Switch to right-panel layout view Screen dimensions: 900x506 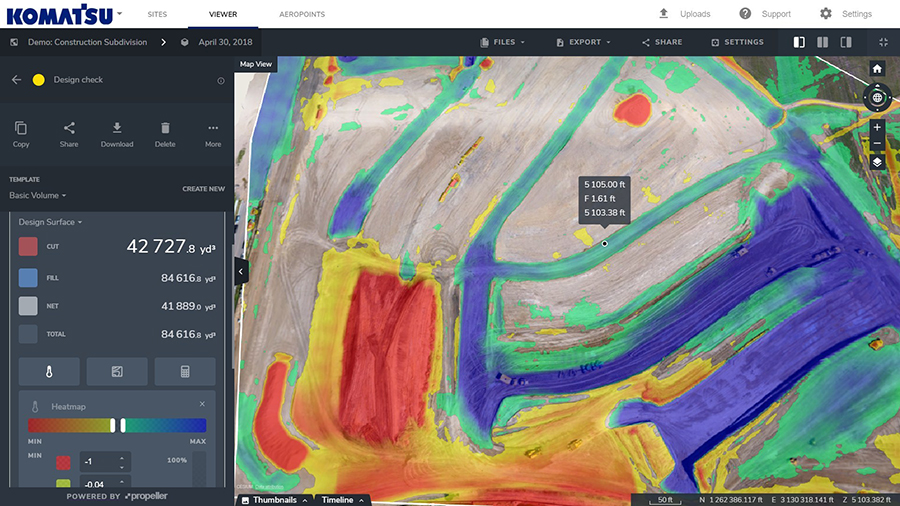coord(846,42)
